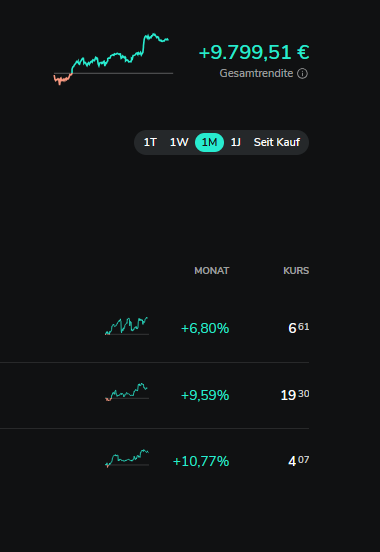Choose the 1J time range
Image resolution: width=380 pixels, height=552 pixels.
coord(235,142)
